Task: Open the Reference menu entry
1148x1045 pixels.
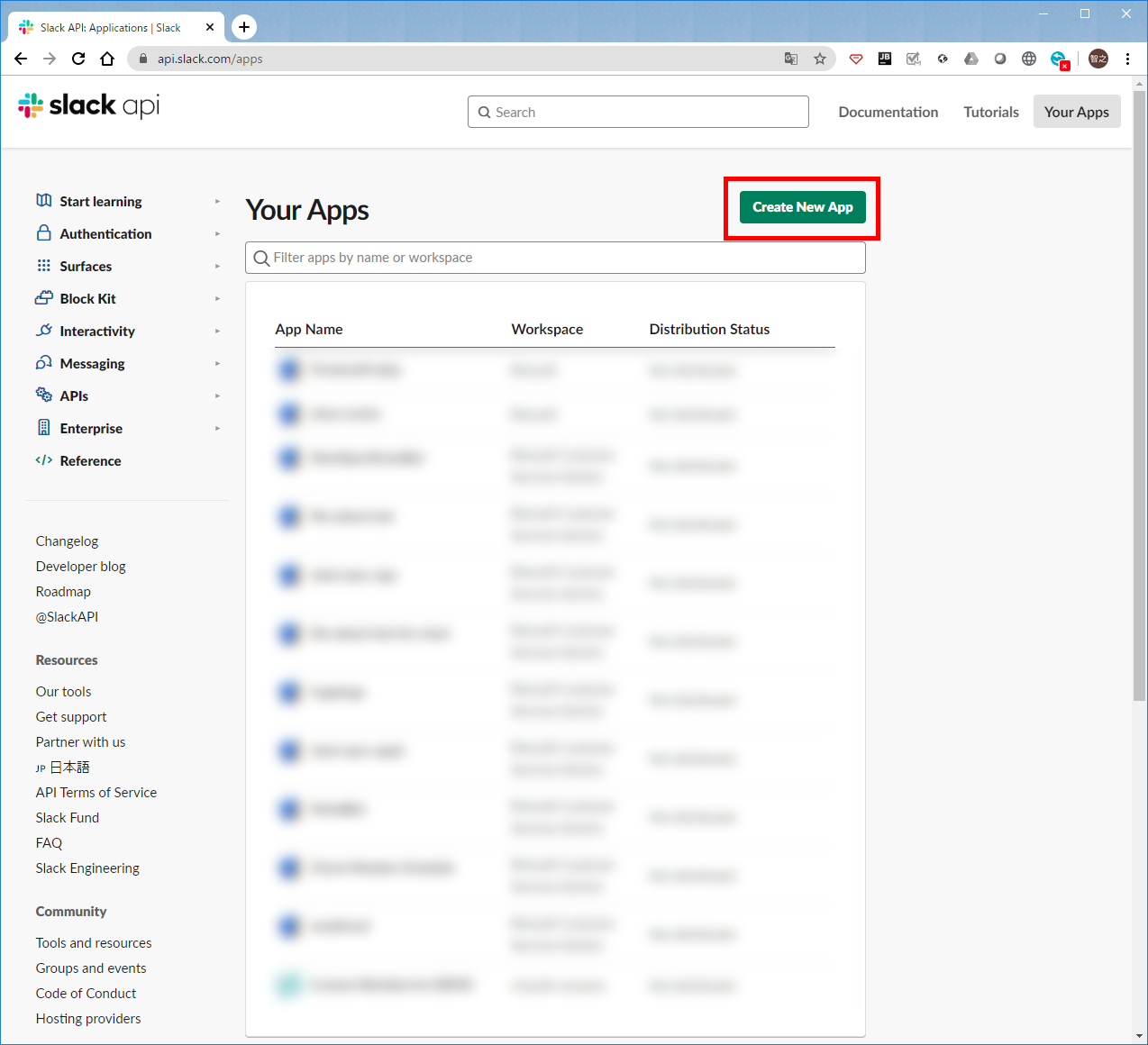Action: tap(90, 461)
